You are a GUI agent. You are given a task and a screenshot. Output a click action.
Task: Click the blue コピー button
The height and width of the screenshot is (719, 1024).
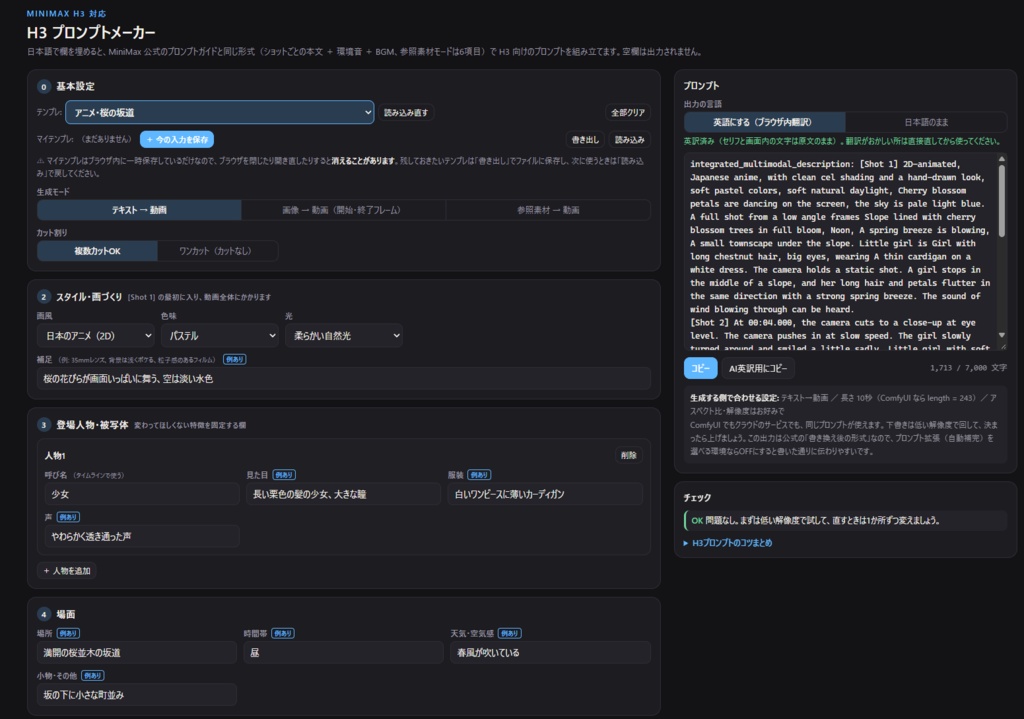[x=701, y=368]
